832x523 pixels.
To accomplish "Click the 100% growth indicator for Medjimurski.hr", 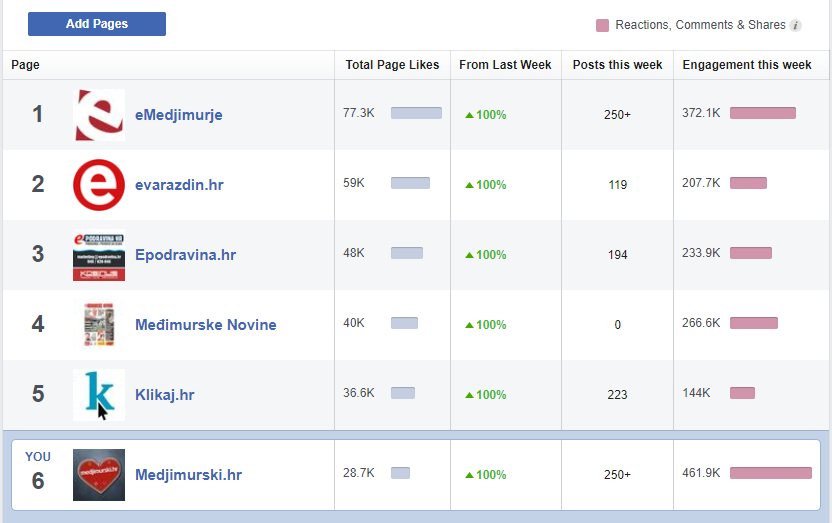I will (486, 475).
